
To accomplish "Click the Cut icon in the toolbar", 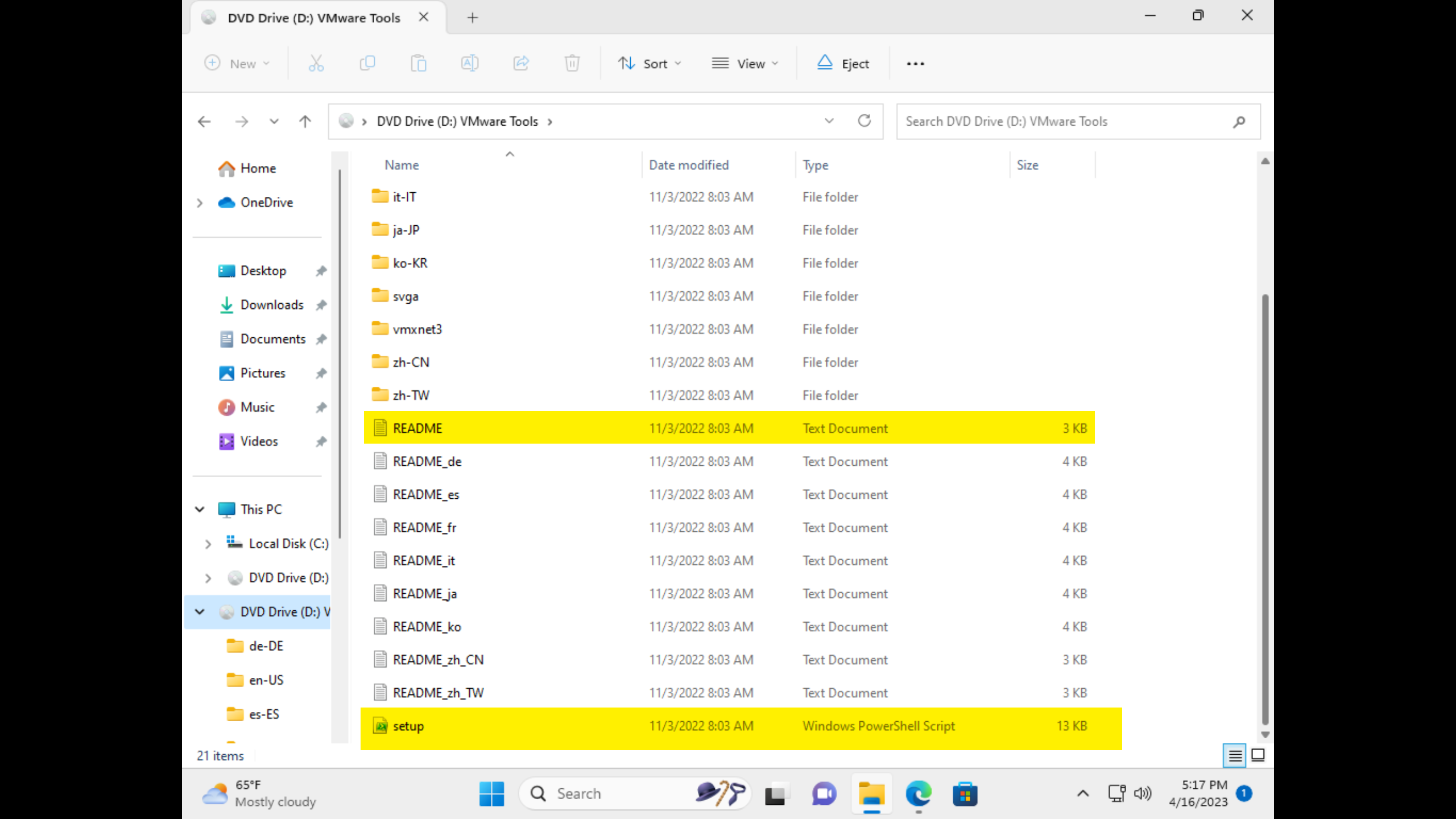I will [x=316, y=63].
